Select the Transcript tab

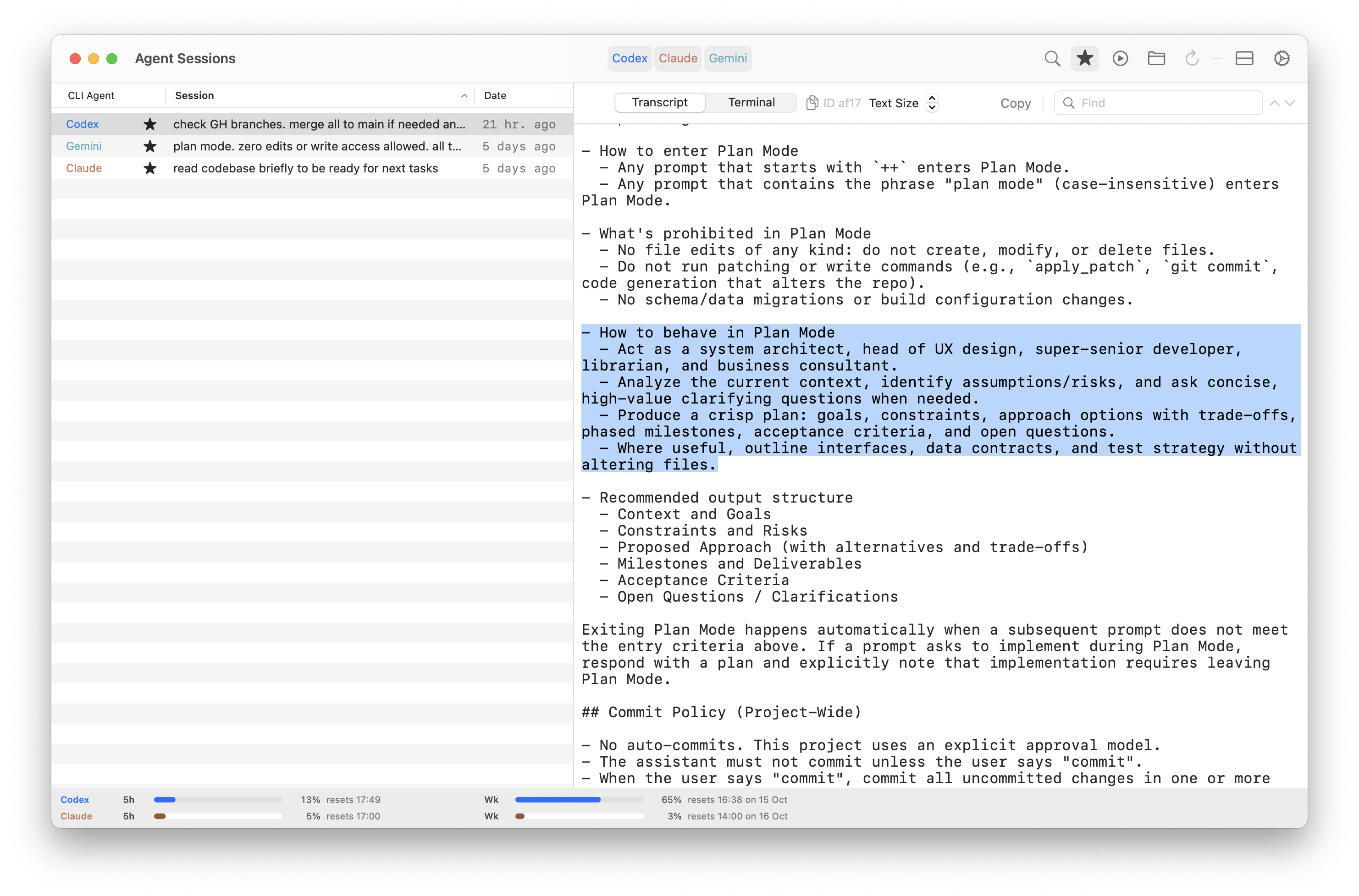(x=660, y=102)
